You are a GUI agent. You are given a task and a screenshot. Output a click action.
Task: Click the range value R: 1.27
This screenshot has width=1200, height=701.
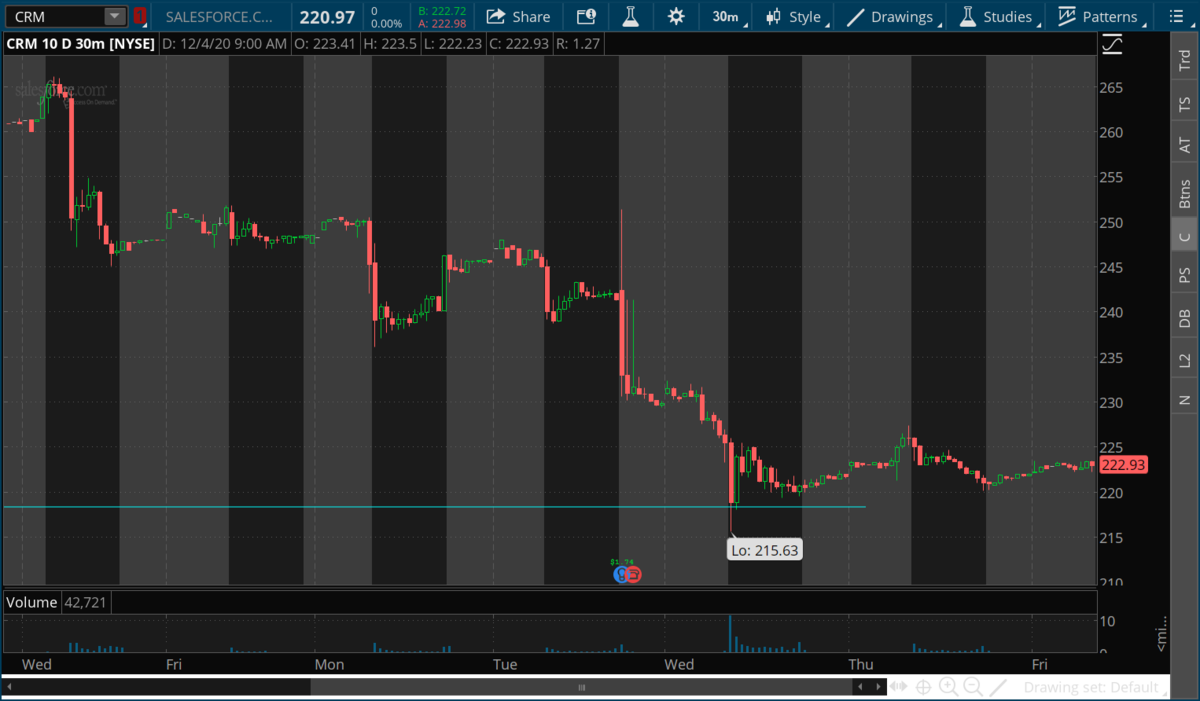[578, 44]
